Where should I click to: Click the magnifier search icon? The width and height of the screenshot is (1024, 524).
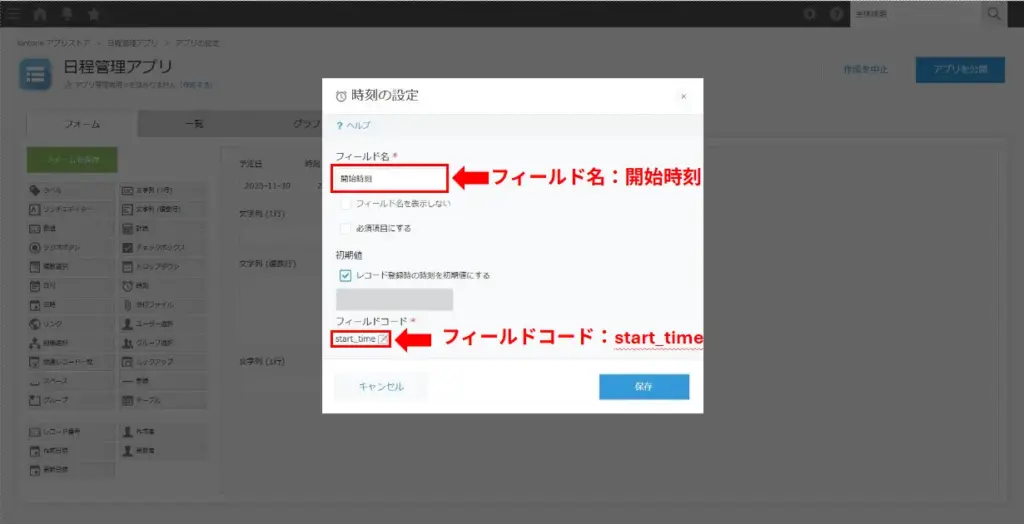[994, 14]
